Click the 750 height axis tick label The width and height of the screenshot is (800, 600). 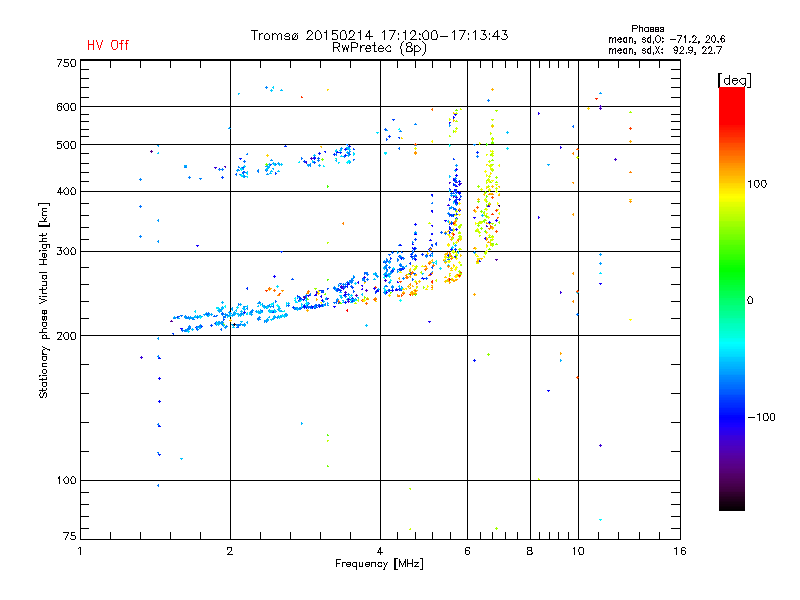66,63
